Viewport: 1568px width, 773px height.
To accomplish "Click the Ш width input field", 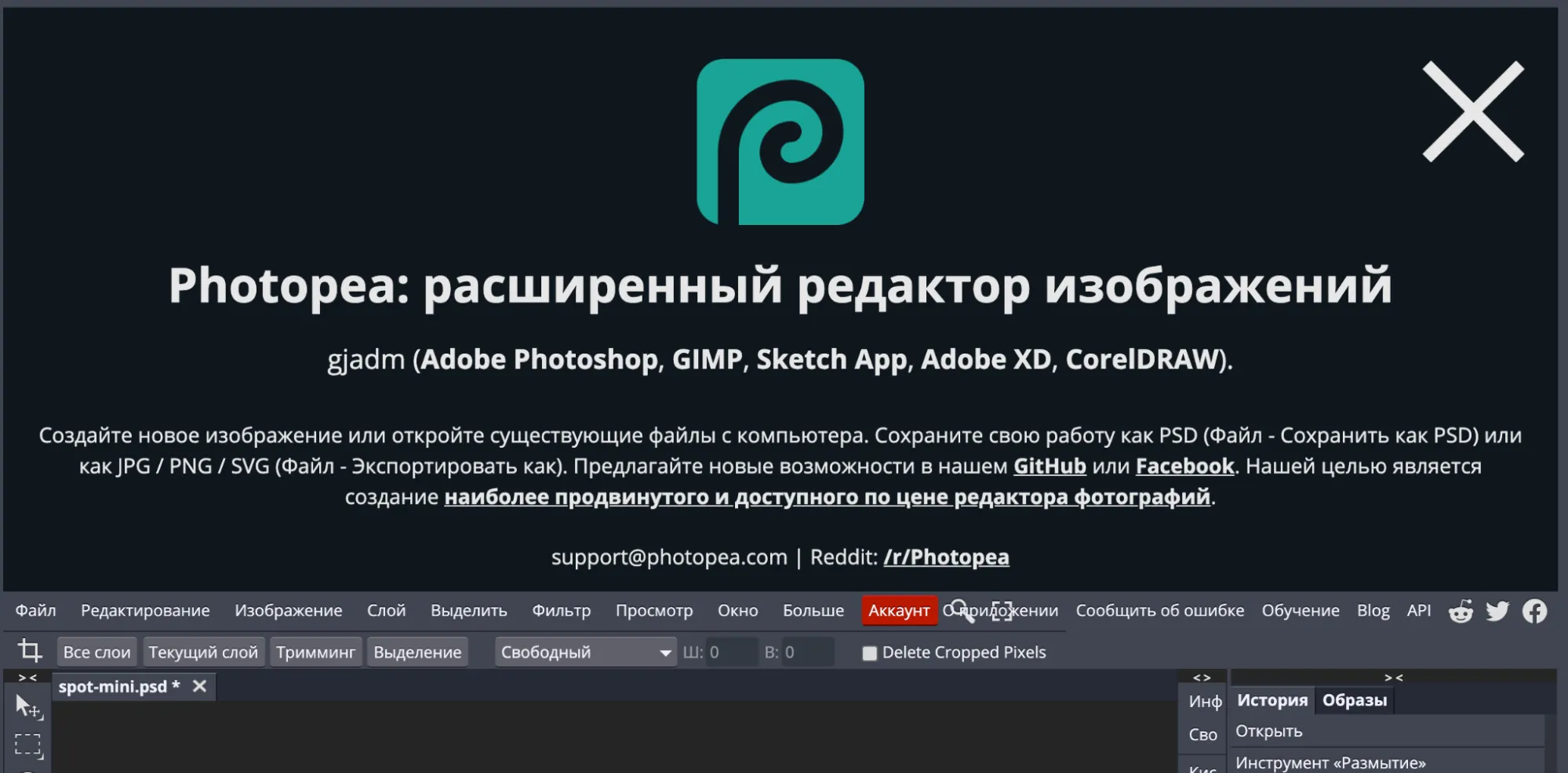I will pos(731,652).
